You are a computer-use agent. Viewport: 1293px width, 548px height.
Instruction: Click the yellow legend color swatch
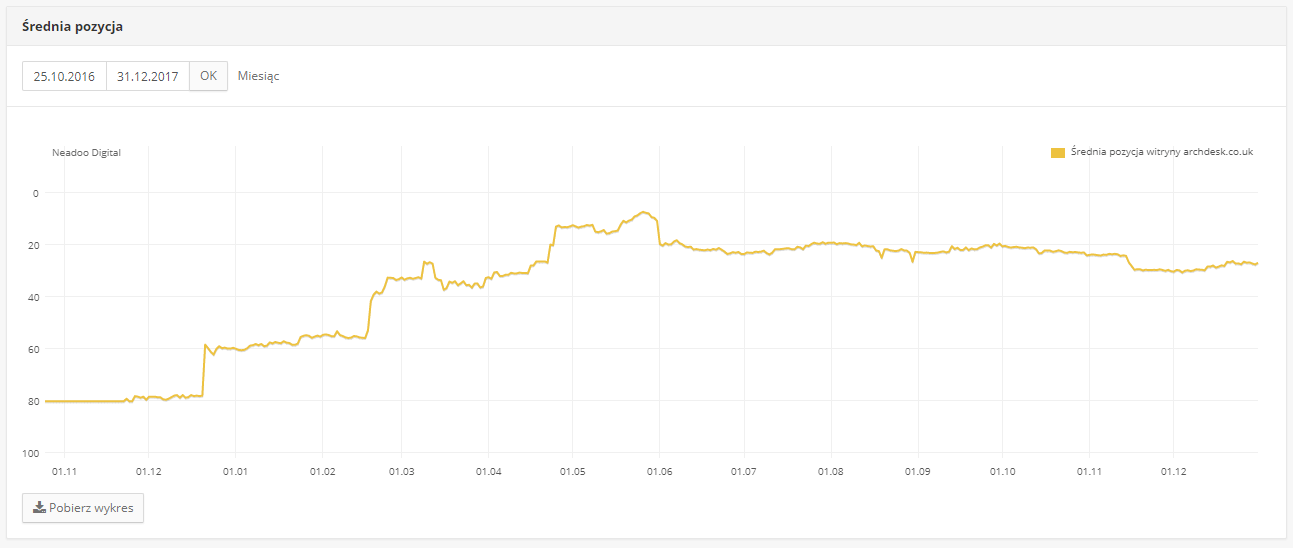(x=1057, y=153)
